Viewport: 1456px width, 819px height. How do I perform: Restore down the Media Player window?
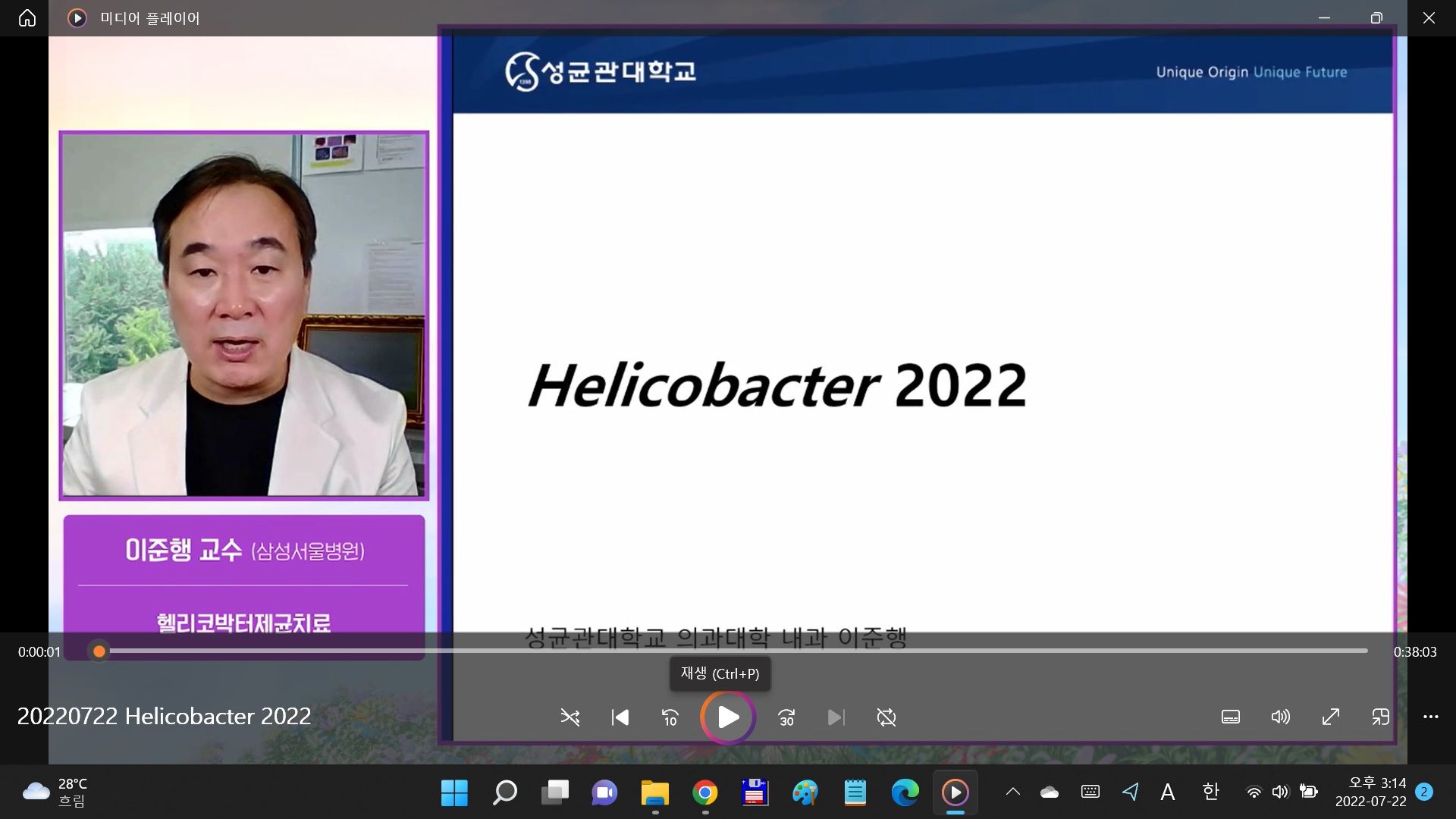(1376, 17)
